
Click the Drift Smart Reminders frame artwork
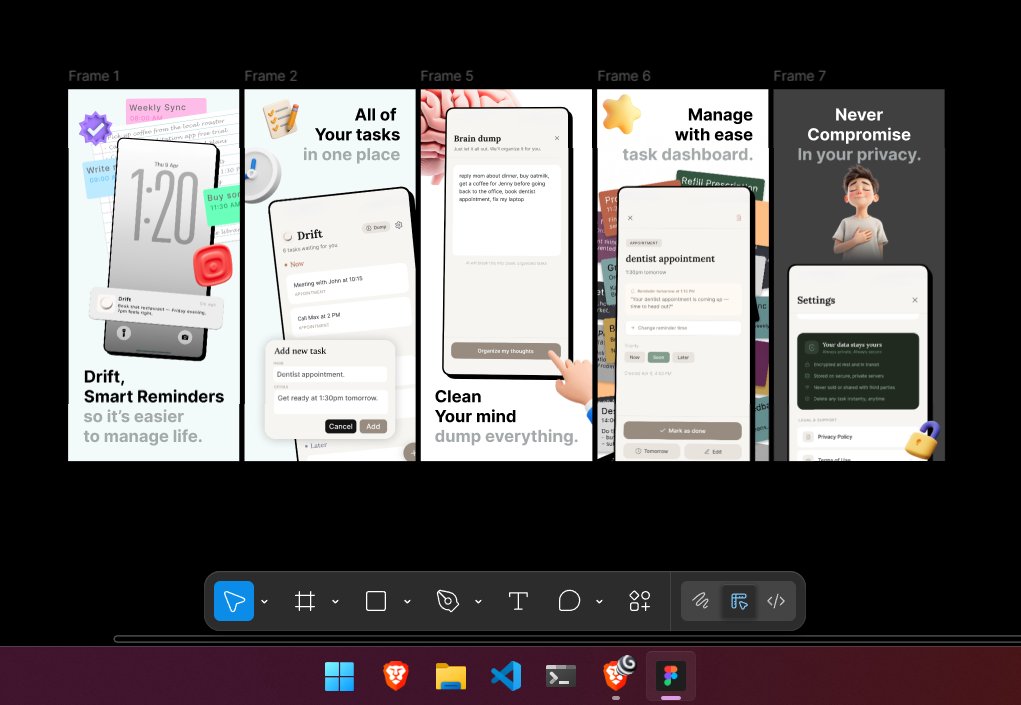tap(154, 275)
